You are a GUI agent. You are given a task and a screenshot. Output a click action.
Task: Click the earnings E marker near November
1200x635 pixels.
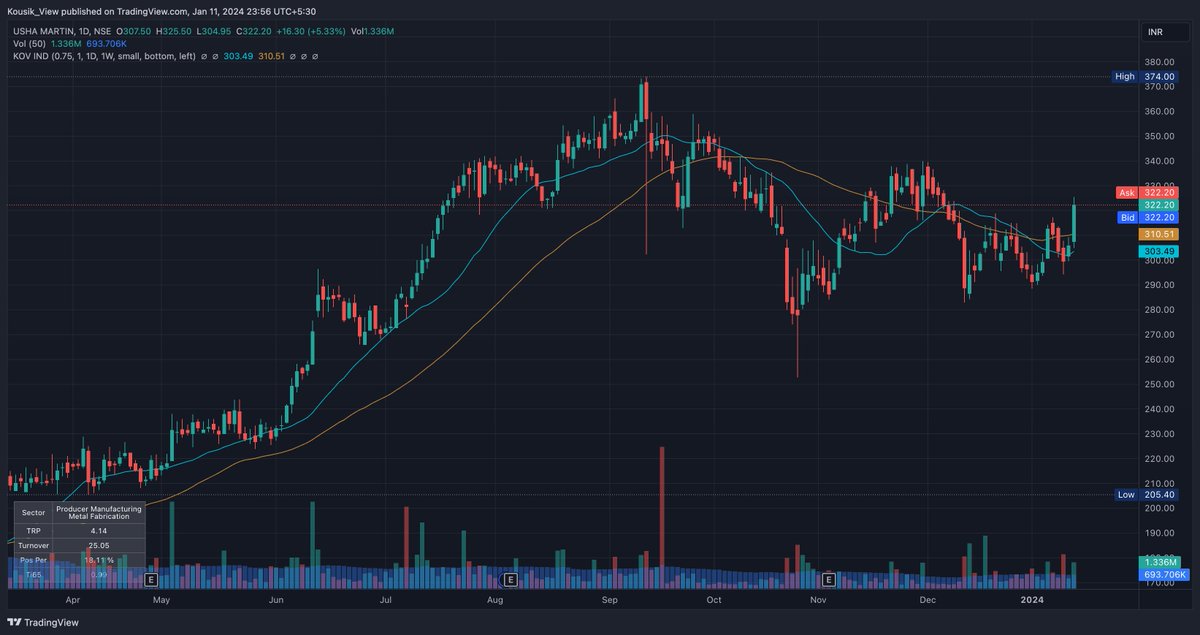828,579
